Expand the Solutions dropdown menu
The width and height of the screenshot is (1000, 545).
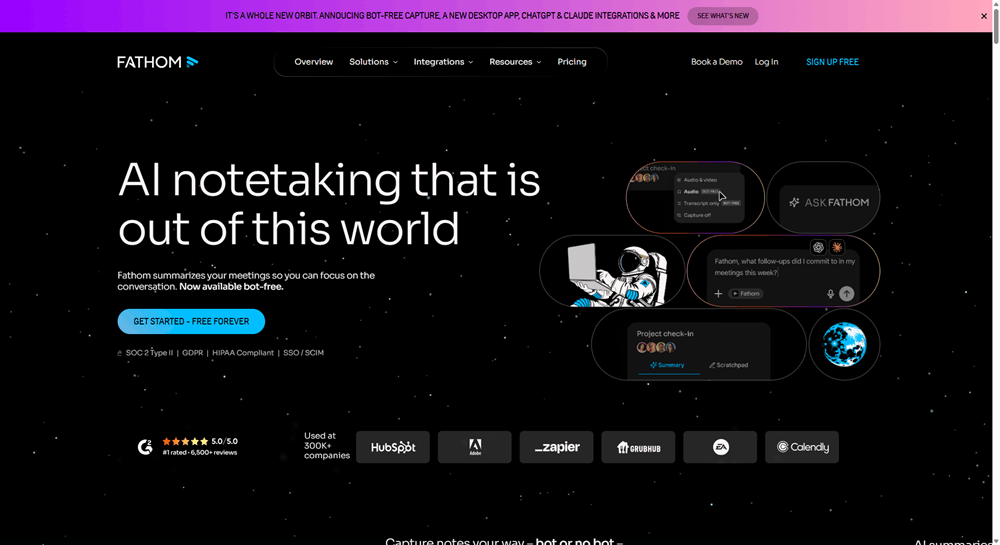click(x=373, y=62)
